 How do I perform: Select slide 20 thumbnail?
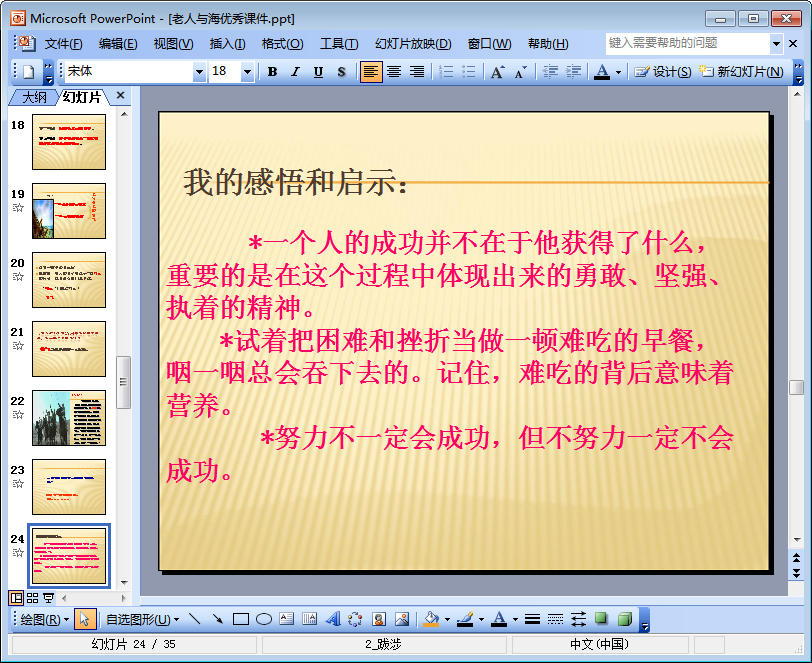[69, 280]
